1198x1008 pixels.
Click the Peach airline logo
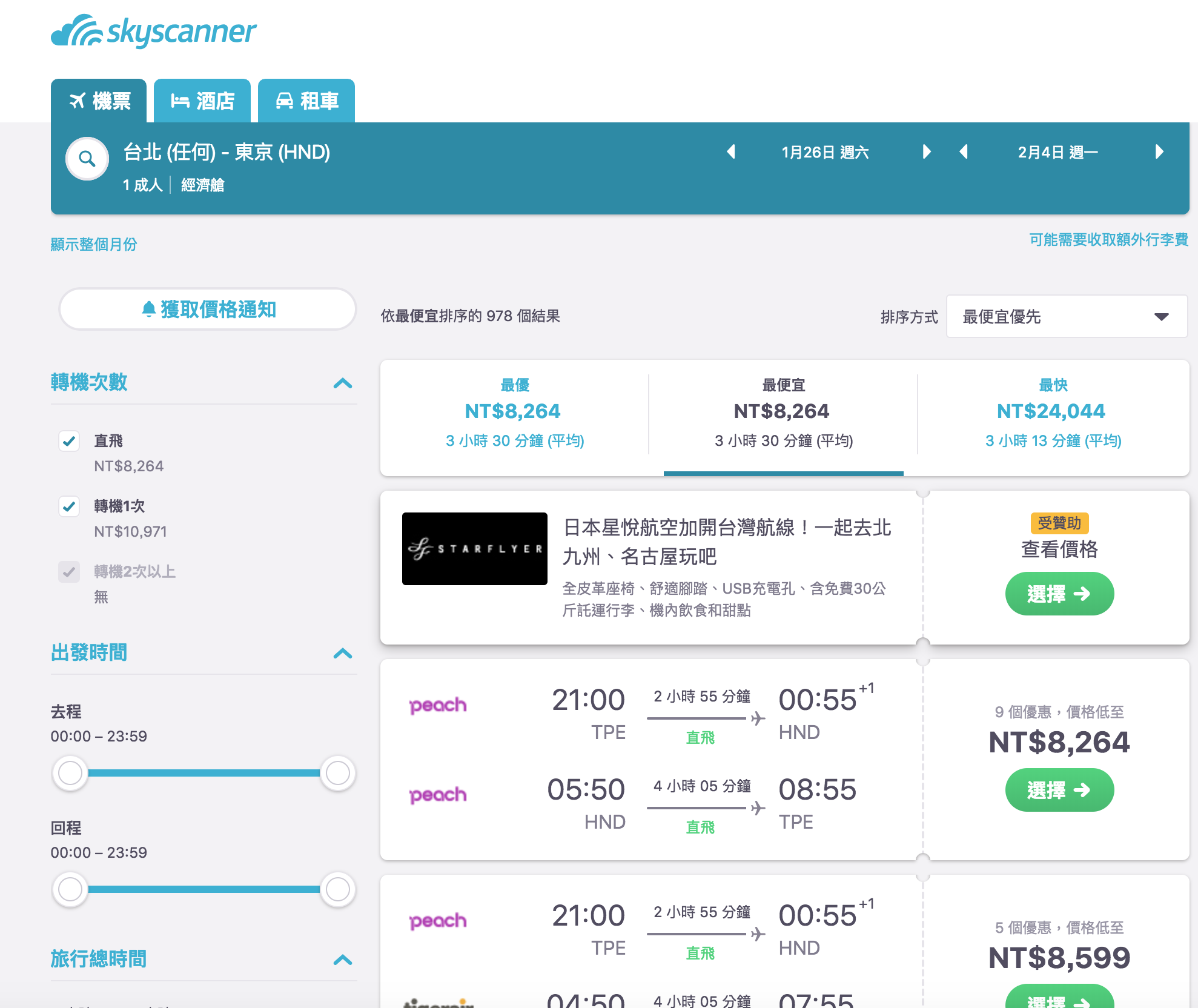[x=437, y=705]
